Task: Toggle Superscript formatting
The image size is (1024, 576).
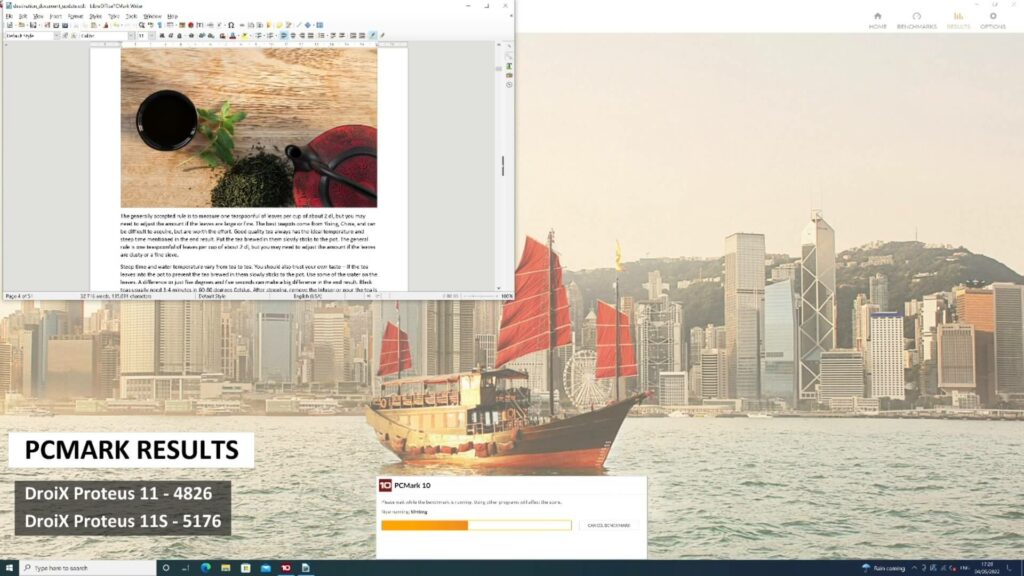Action: coord(201,36)
